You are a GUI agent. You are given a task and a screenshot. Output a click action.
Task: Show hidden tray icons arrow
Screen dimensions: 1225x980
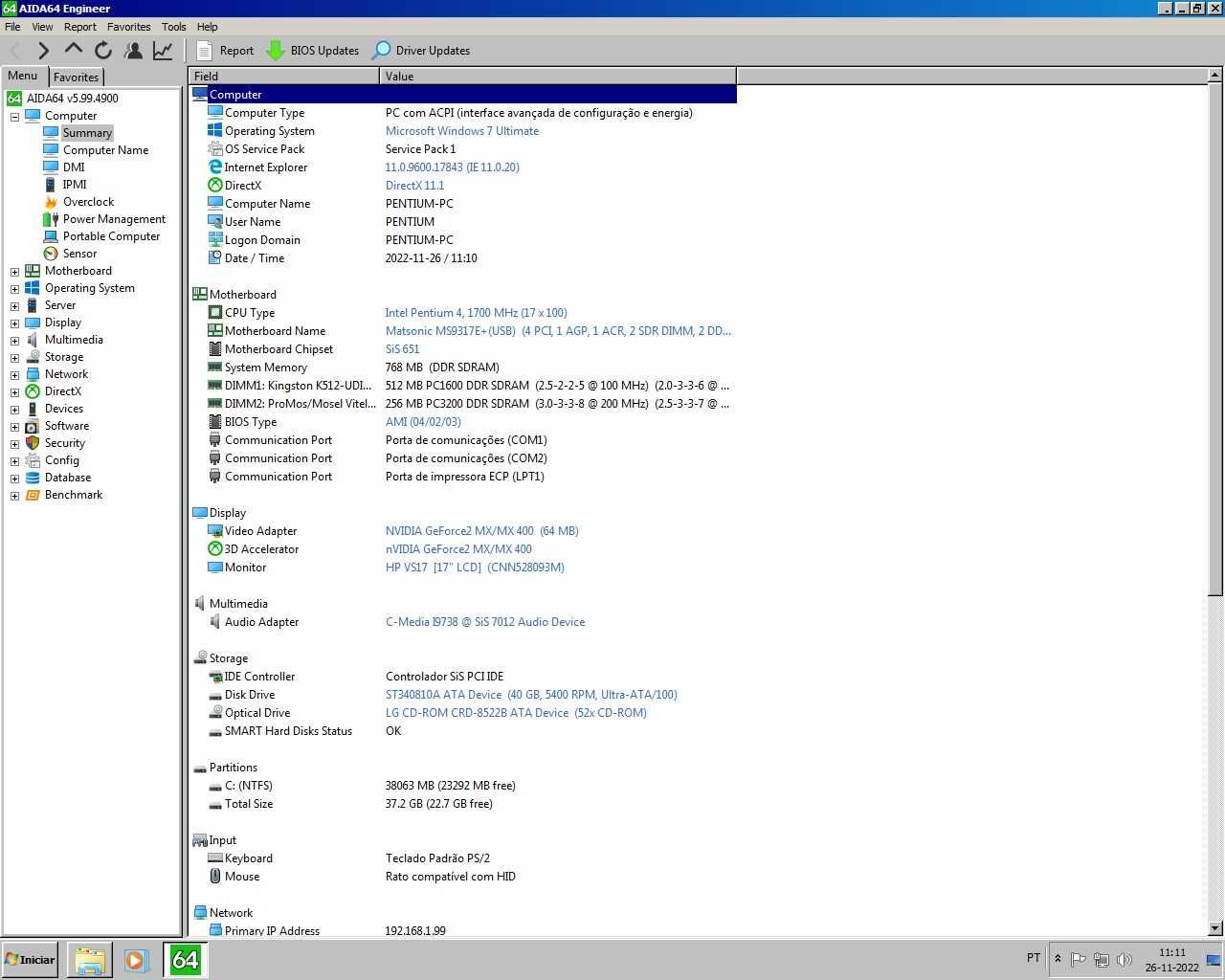[x=1058, y=959]
